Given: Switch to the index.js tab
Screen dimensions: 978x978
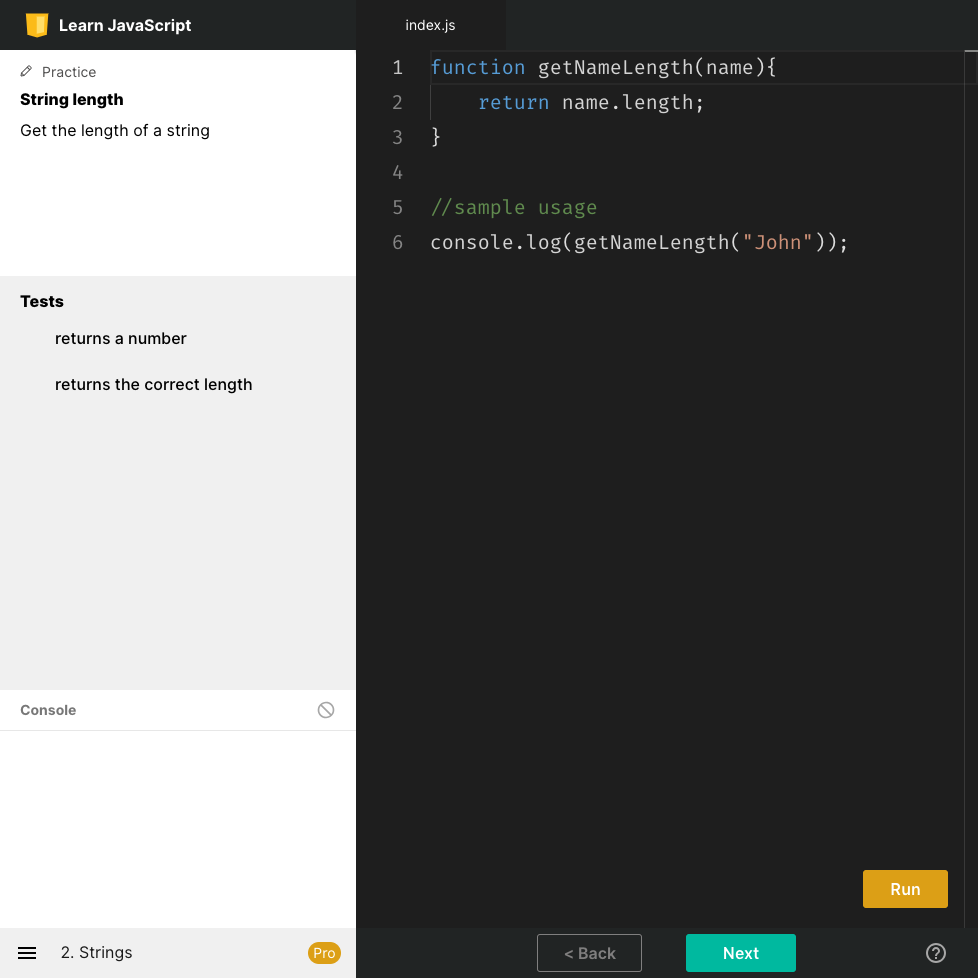Looking at the screenshot, I should [x=430, y=25].
